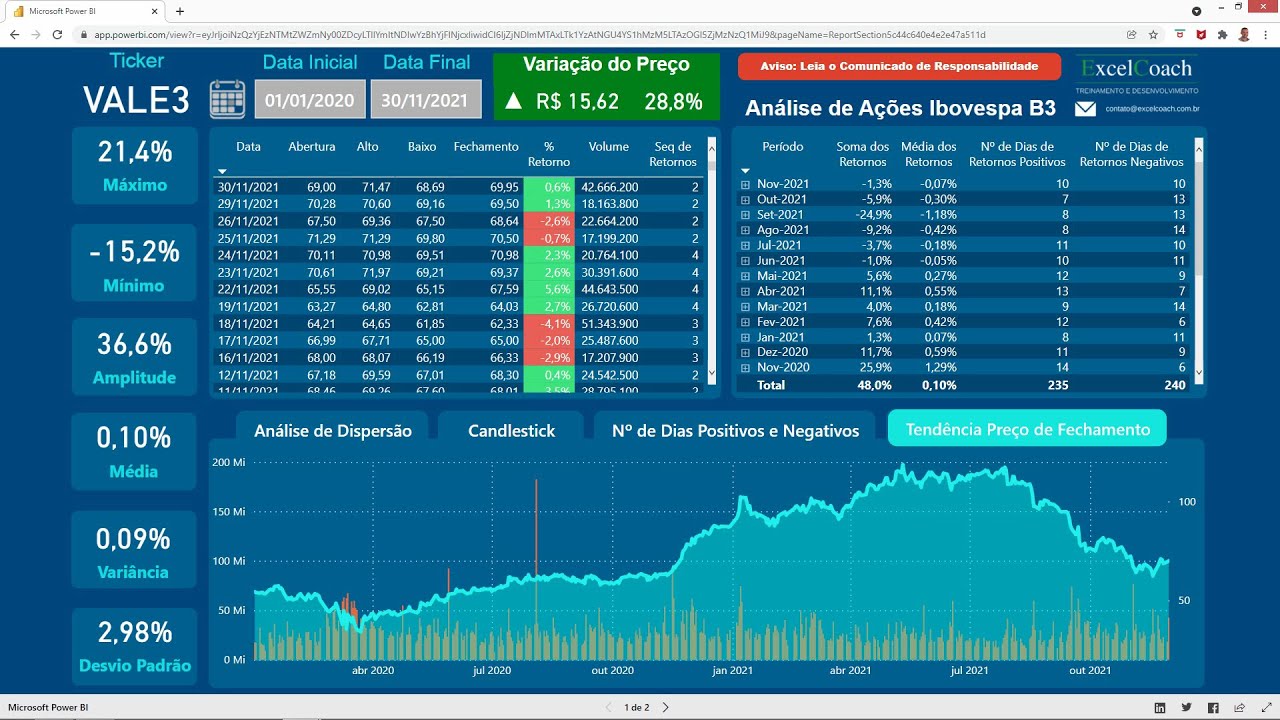Share report on Facebook
This screenshot has height=720, width=1280.
(x=1213, y=707)
